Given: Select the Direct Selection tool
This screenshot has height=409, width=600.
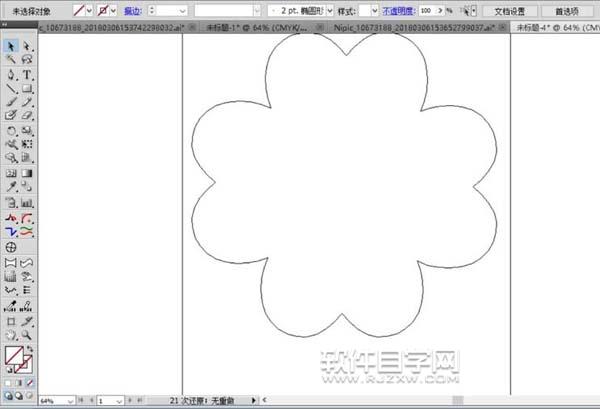Looking at the screenshot, I should pos(27,46).
